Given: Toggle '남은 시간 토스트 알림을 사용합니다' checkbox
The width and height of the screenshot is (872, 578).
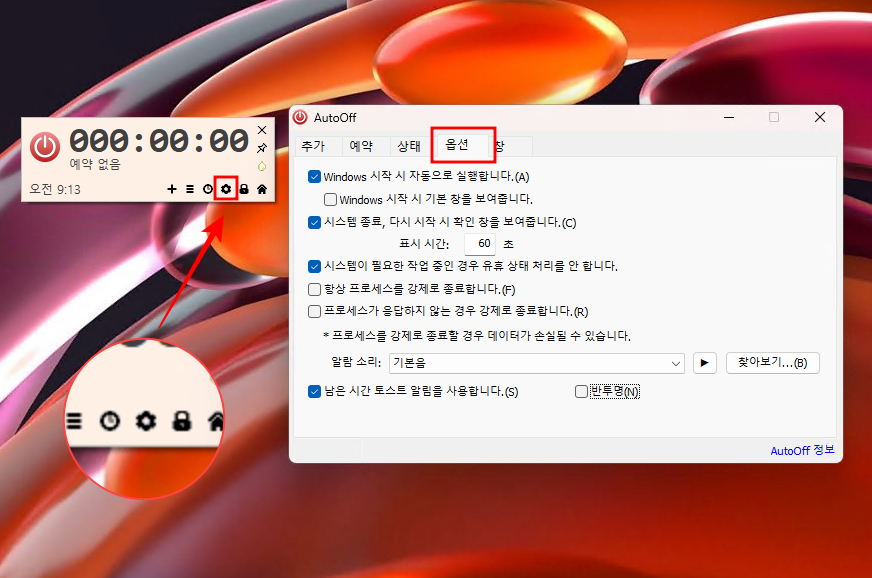Looking at the screenshot, I should click(x=314, y=392).
